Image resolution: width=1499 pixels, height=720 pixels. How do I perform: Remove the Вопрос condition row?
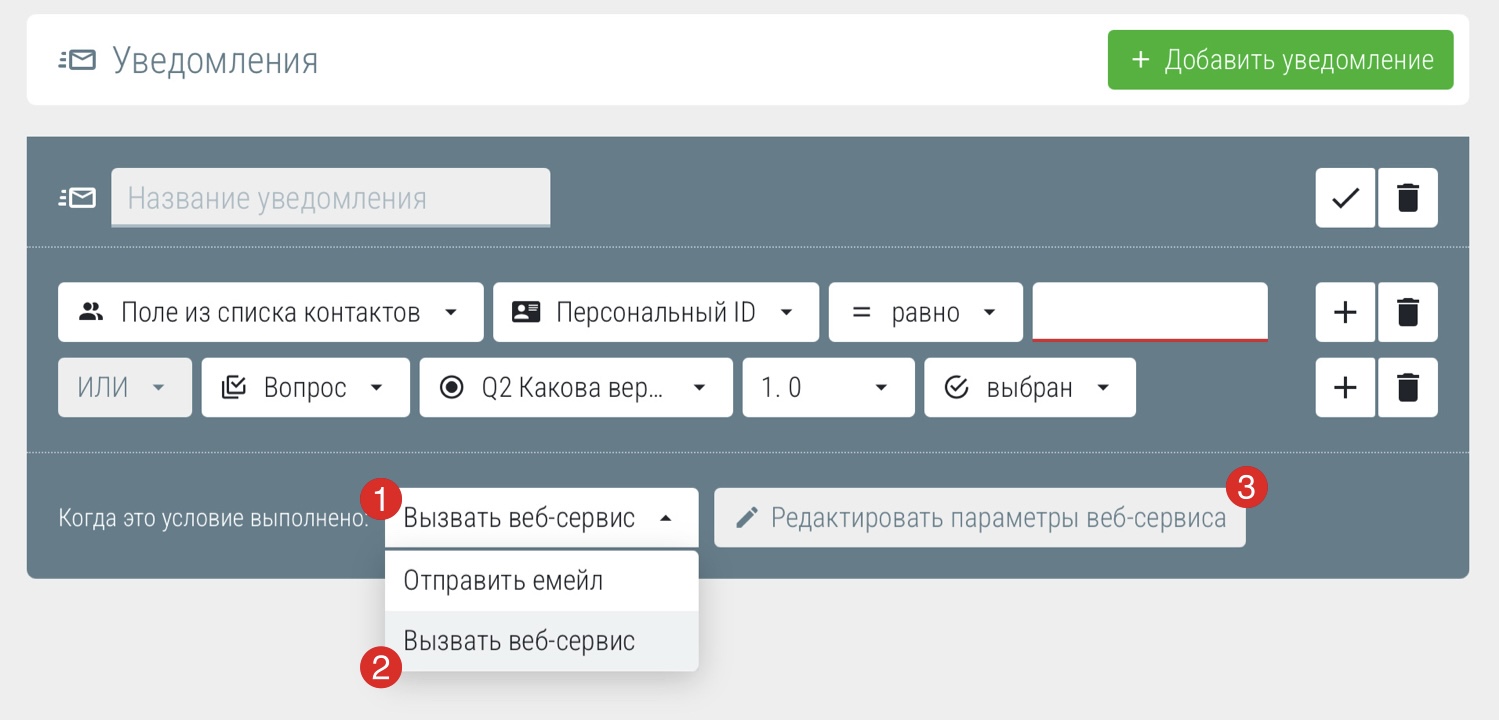click(x=1407, y=387)
